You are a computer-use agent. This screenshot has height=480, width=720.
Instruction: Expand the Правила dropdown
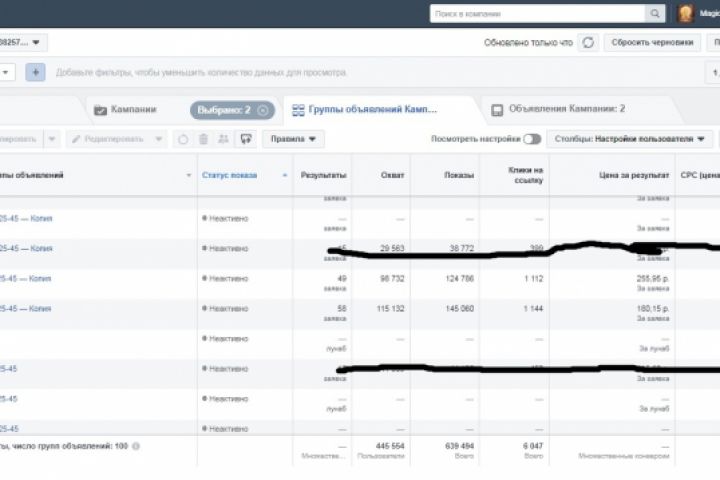[x=293, y=139]
